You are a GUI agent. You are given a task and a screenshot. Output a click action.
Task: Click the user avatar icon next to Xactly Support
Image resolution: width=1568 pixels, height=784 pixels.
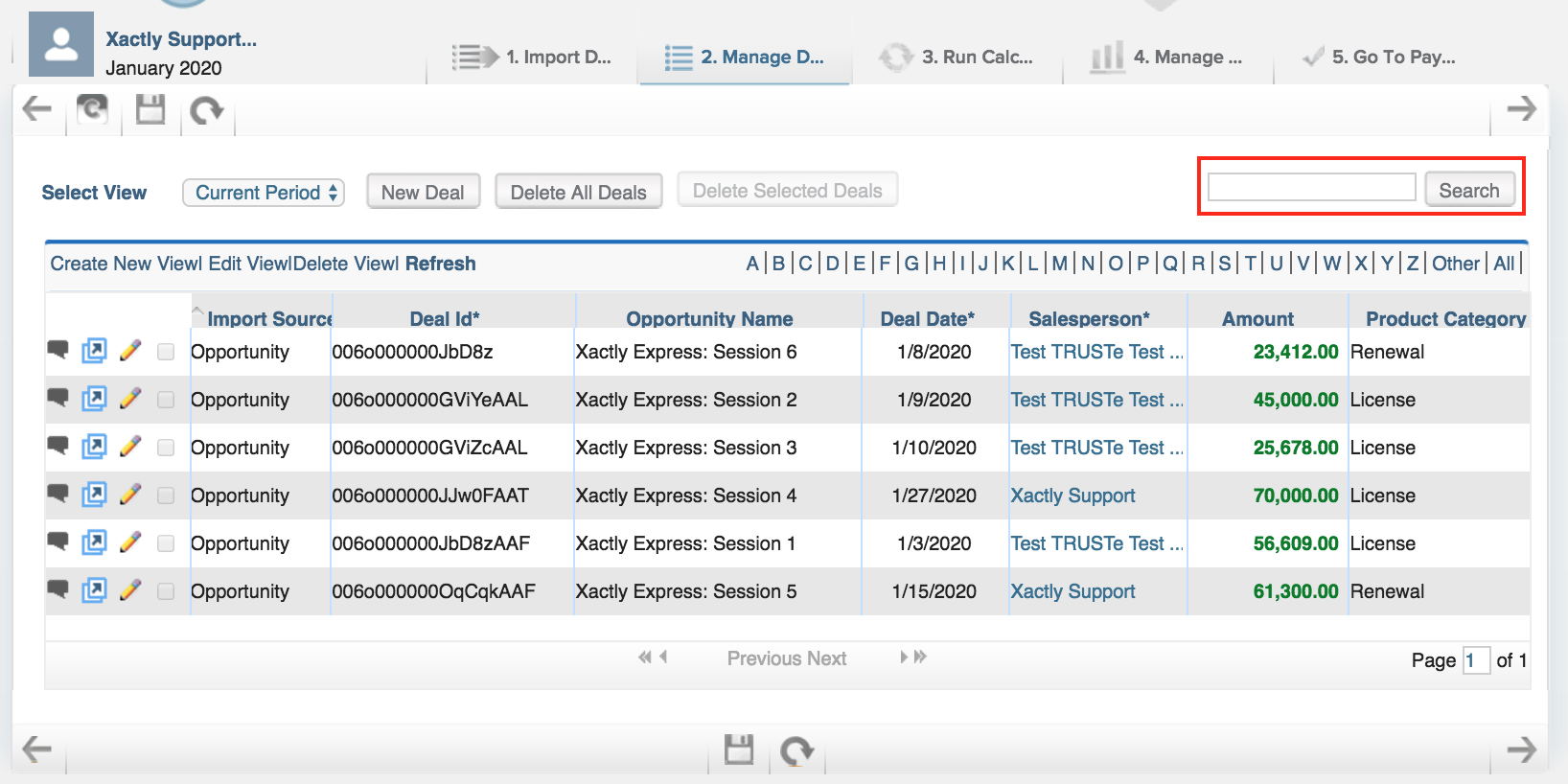[61, 44]
